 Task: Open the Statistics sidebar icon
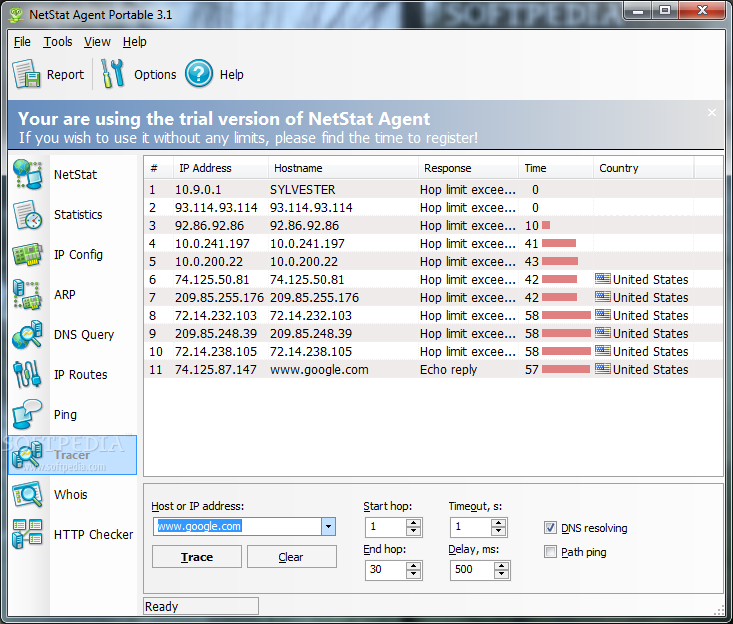(x=28, y=215)
